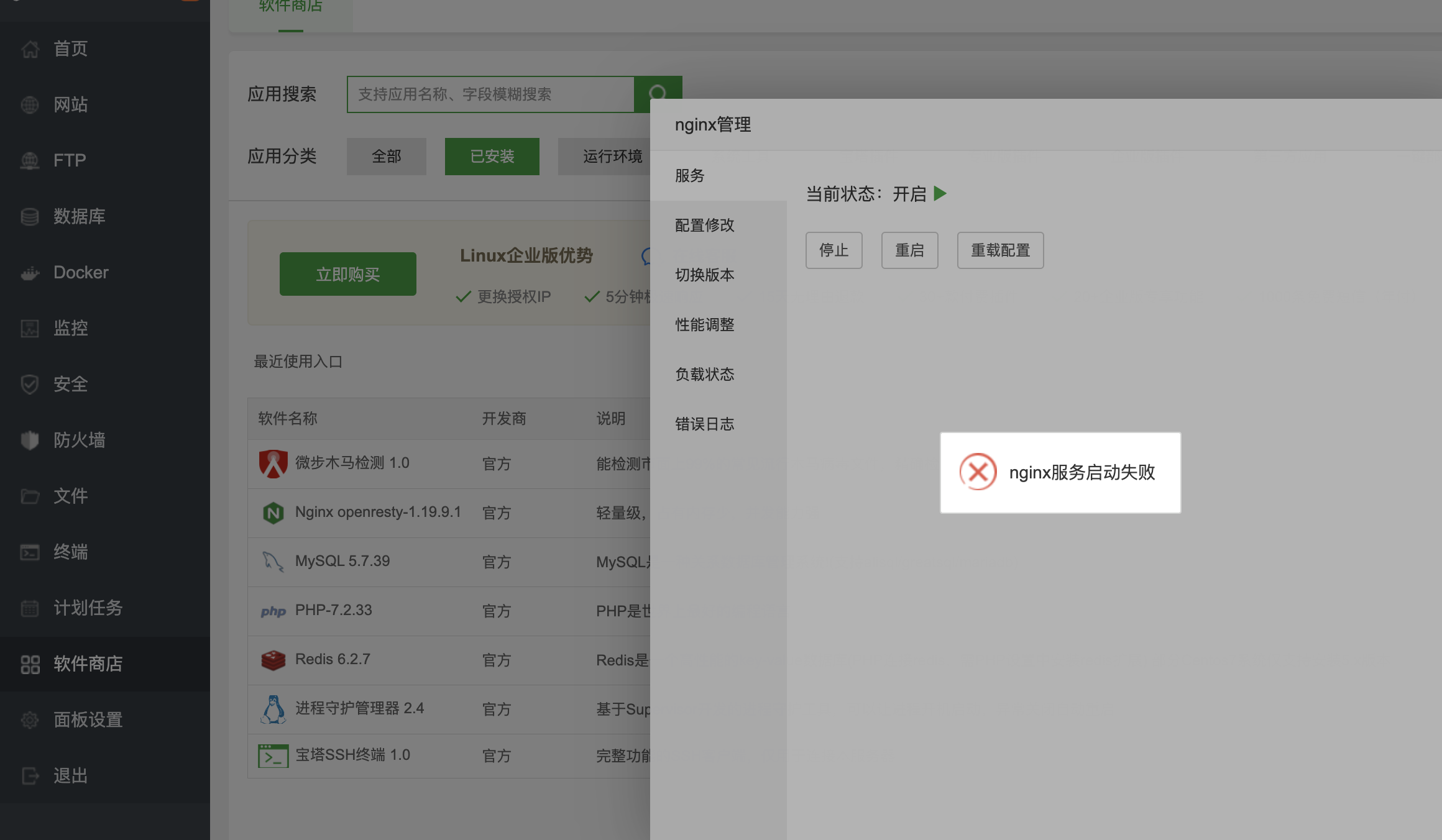Screen dimensions: 1442x840
Task: Click the green play triangle beside 开启
Action: tap(940, 193)
